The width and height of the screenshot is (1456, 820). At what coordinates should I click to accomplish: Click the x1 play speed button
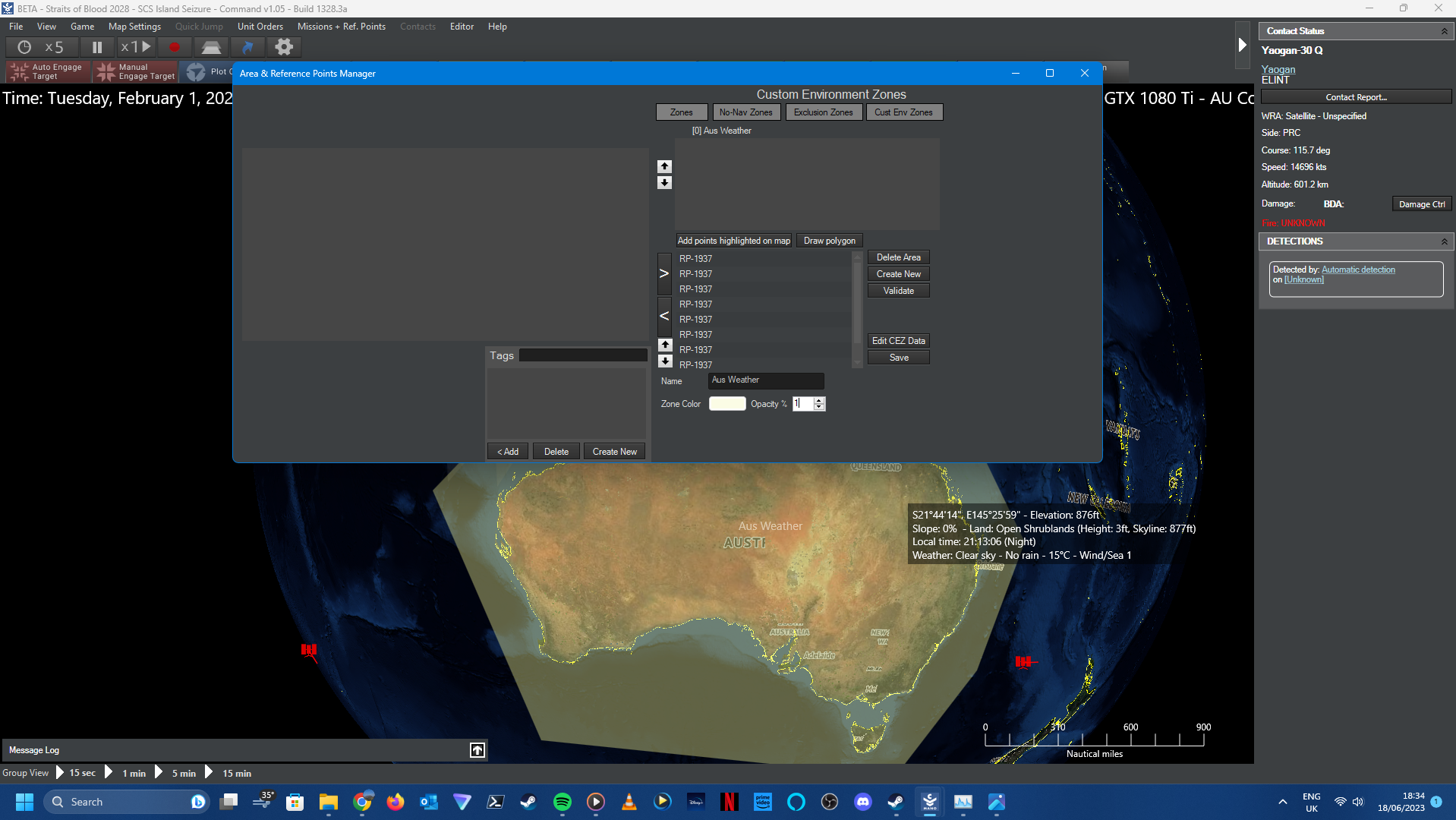pyautogui.click(x=137, y=47)
